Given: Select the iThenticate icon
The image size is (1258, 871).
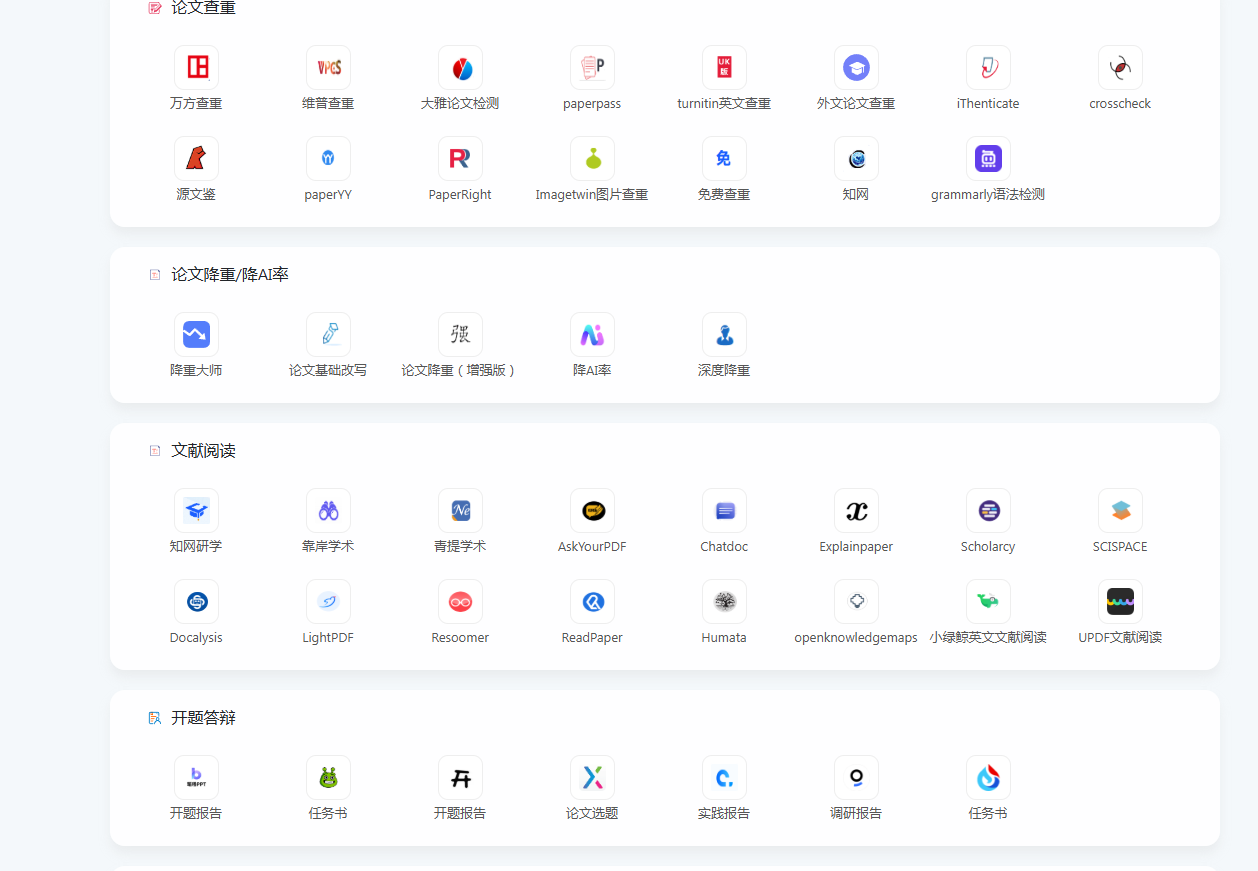Looking at the screenshot, I should (x=988, y=67).
